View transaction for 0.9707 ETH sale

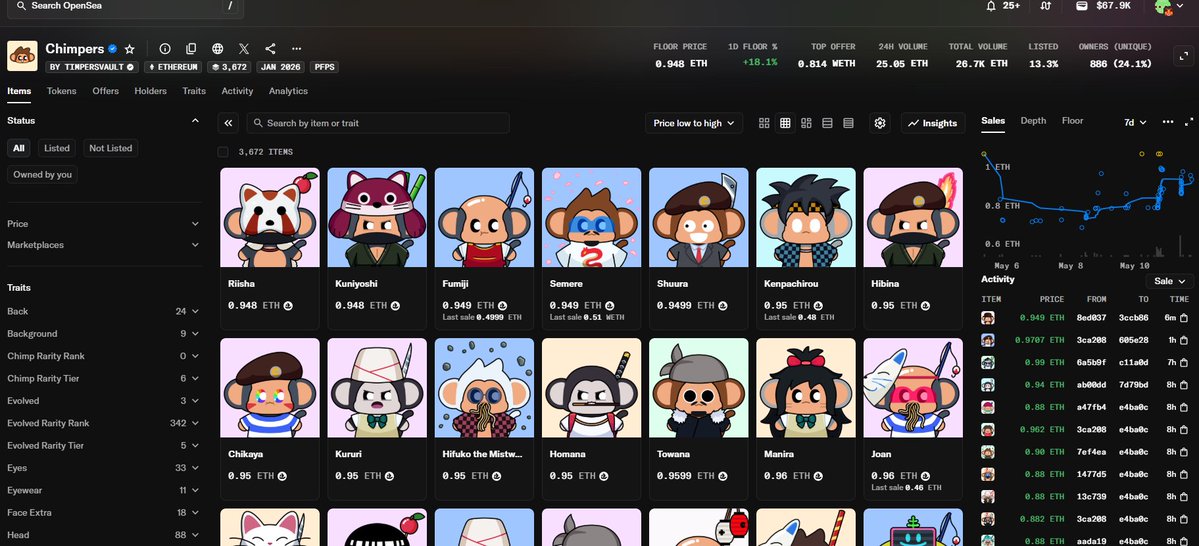pyautogui.click(x=1184, y=340)
